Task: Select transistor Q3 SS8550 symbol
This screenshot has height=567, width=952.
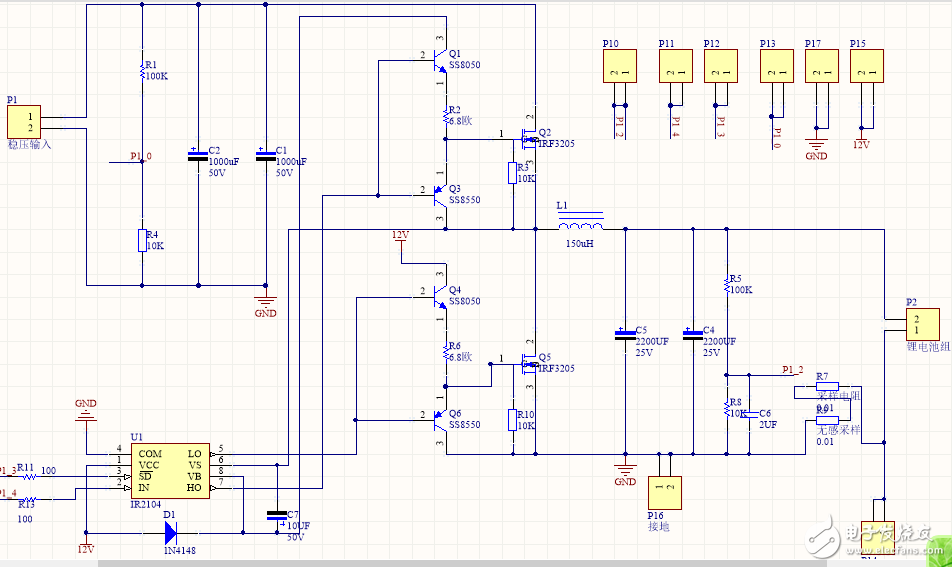Action: pyautogui.click(x=441, y=195)
